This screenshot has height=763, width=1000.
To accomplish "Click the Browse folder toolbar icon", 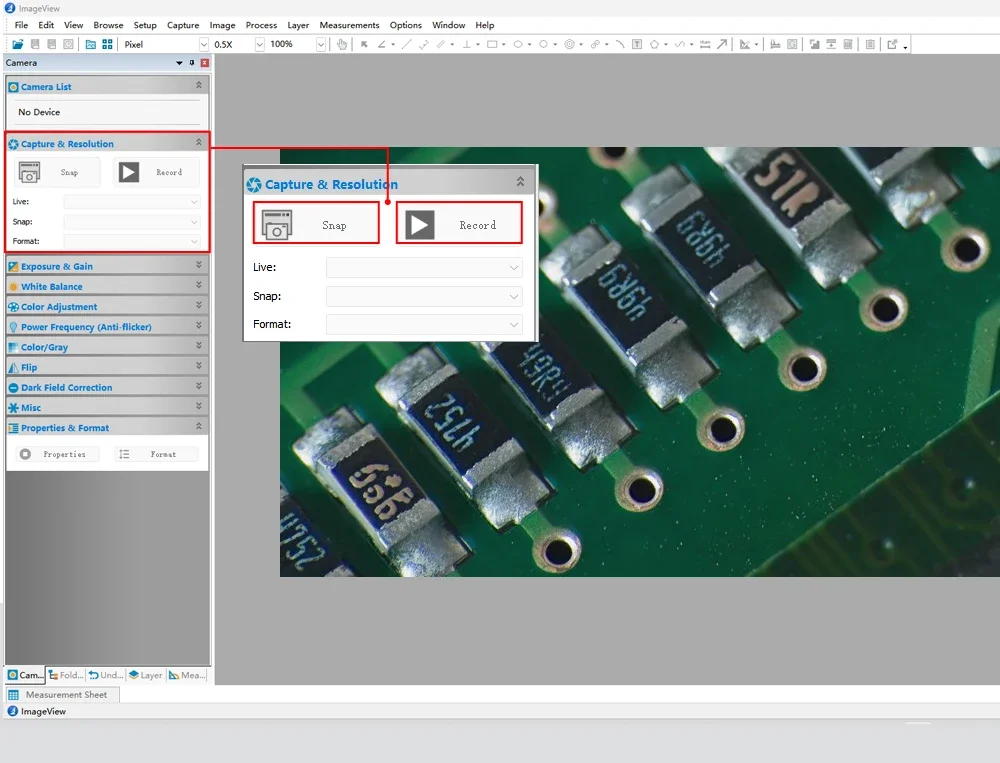I will [x=91, y=44].
